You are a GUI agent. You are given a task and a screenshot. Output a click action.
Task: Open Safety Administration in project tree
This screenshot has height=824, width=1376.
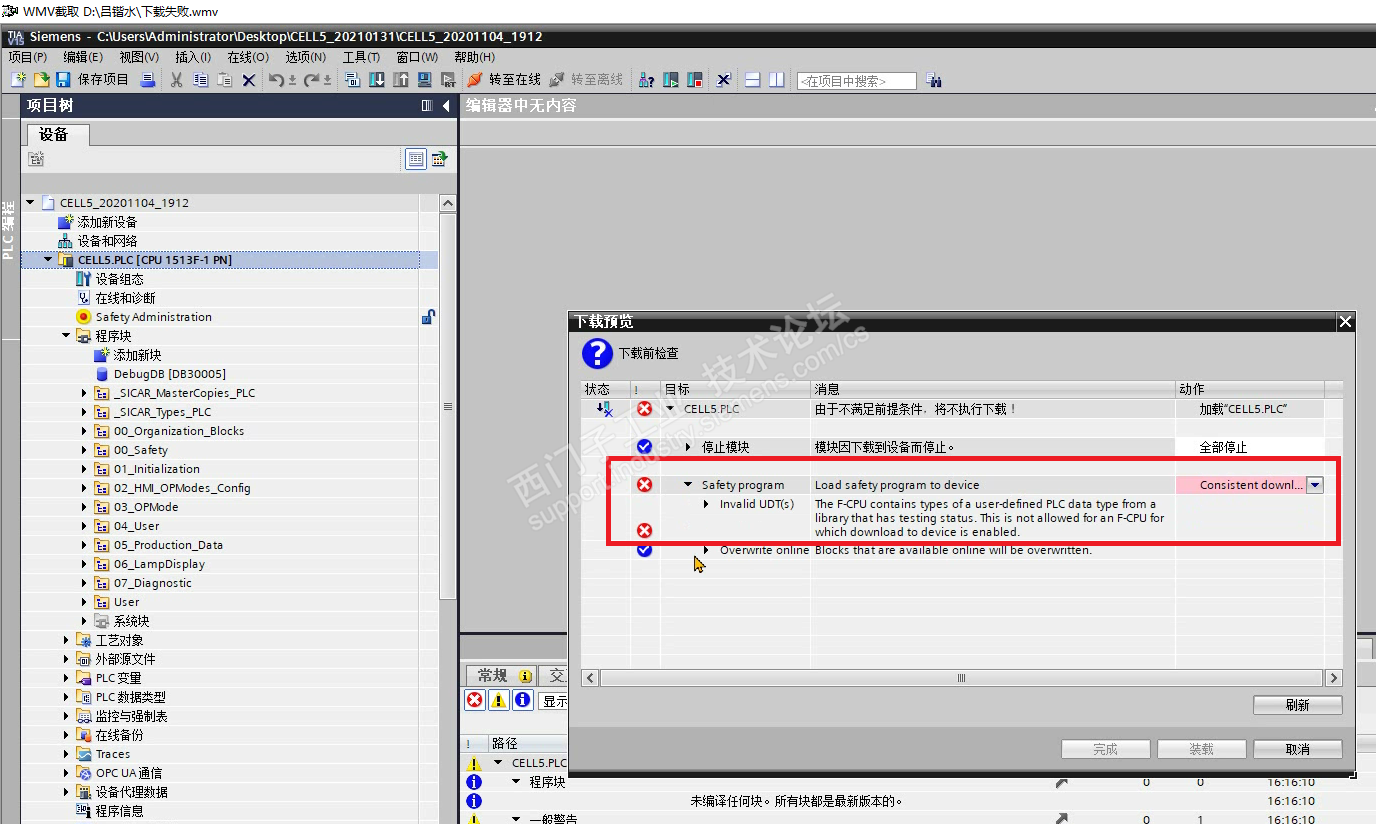point(154,317)
